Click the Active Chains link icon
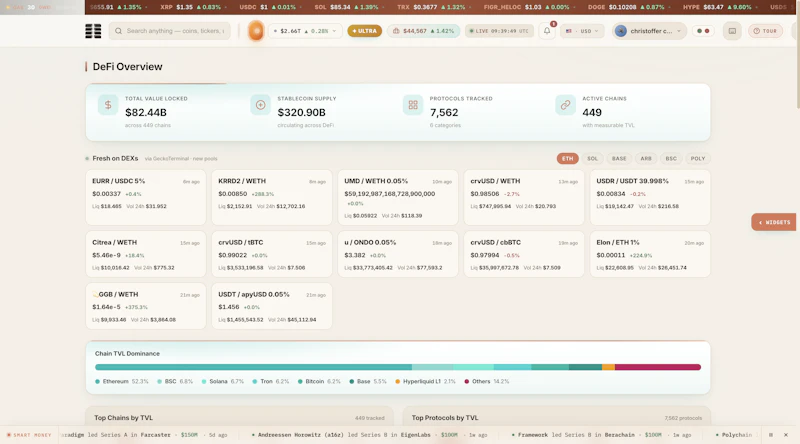 [565, 105]
